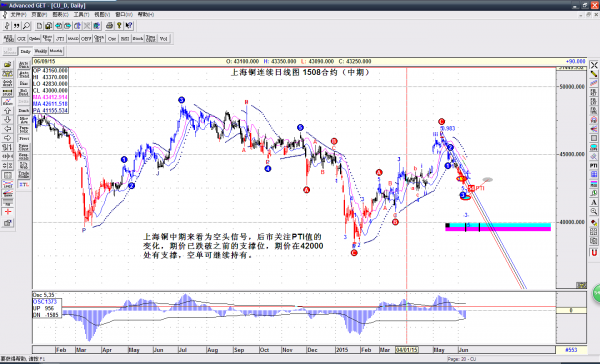Open the new blank page icon

[x=39, y=26]
